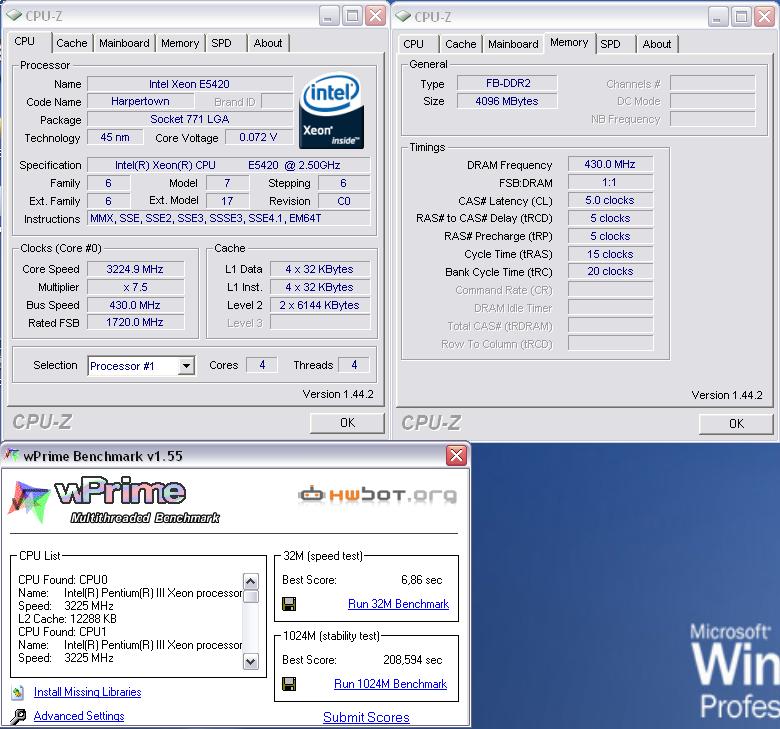Click save icon next to Run 32M Benchmark
780x729 pixels.
click(289, 604)
